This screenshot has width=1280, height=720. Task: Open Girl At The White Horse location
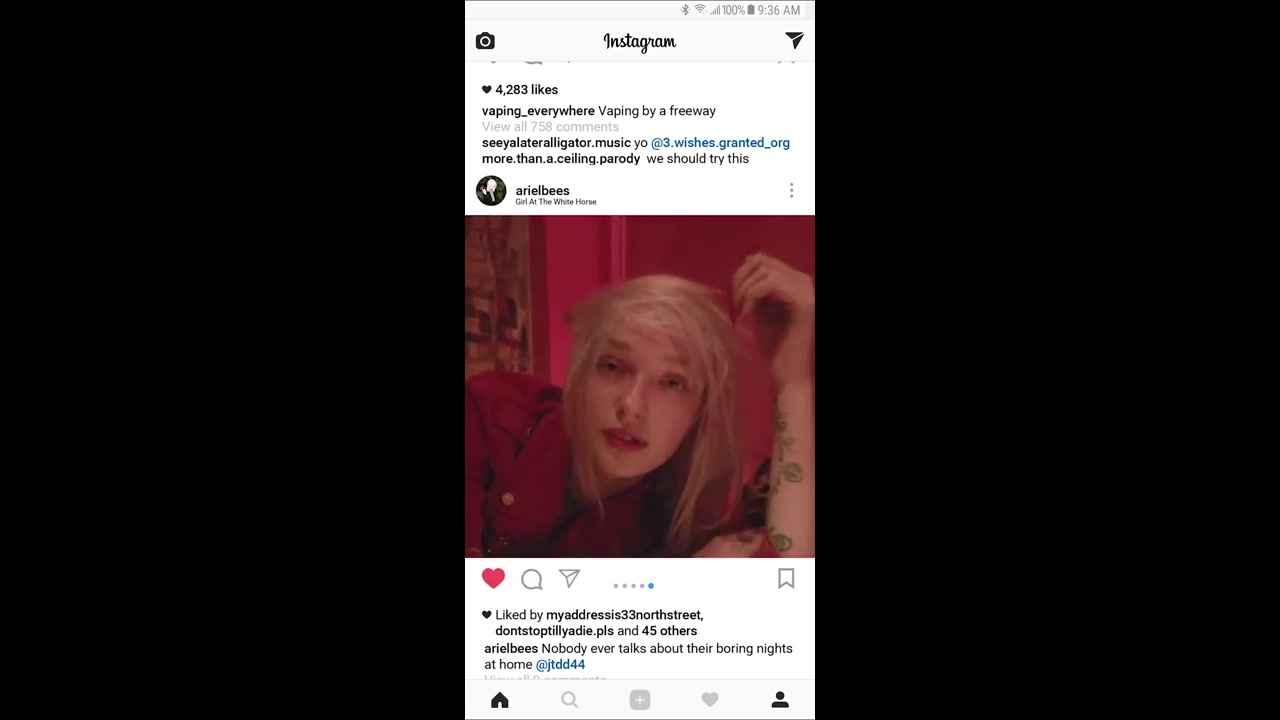pos(556,202)
